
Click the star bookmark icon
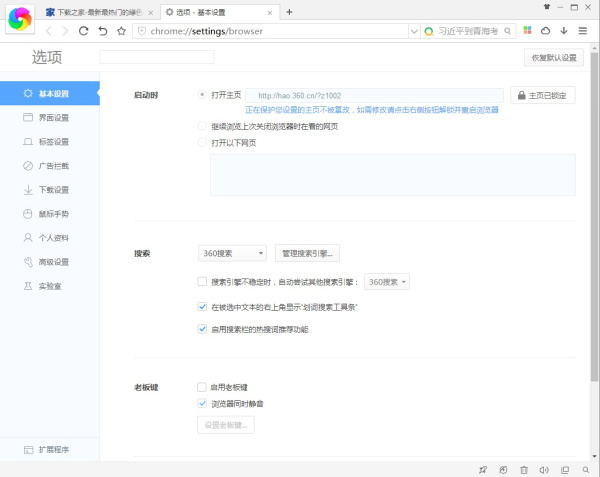click(x=121, y=31)
